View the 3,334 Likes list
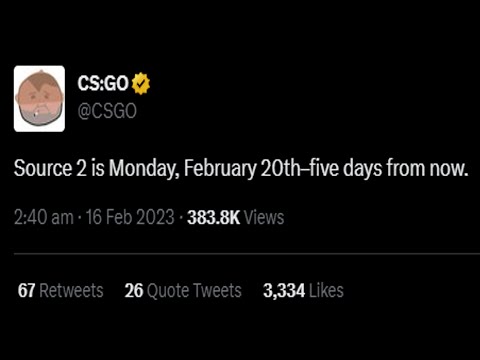 (x=303, y=290)
